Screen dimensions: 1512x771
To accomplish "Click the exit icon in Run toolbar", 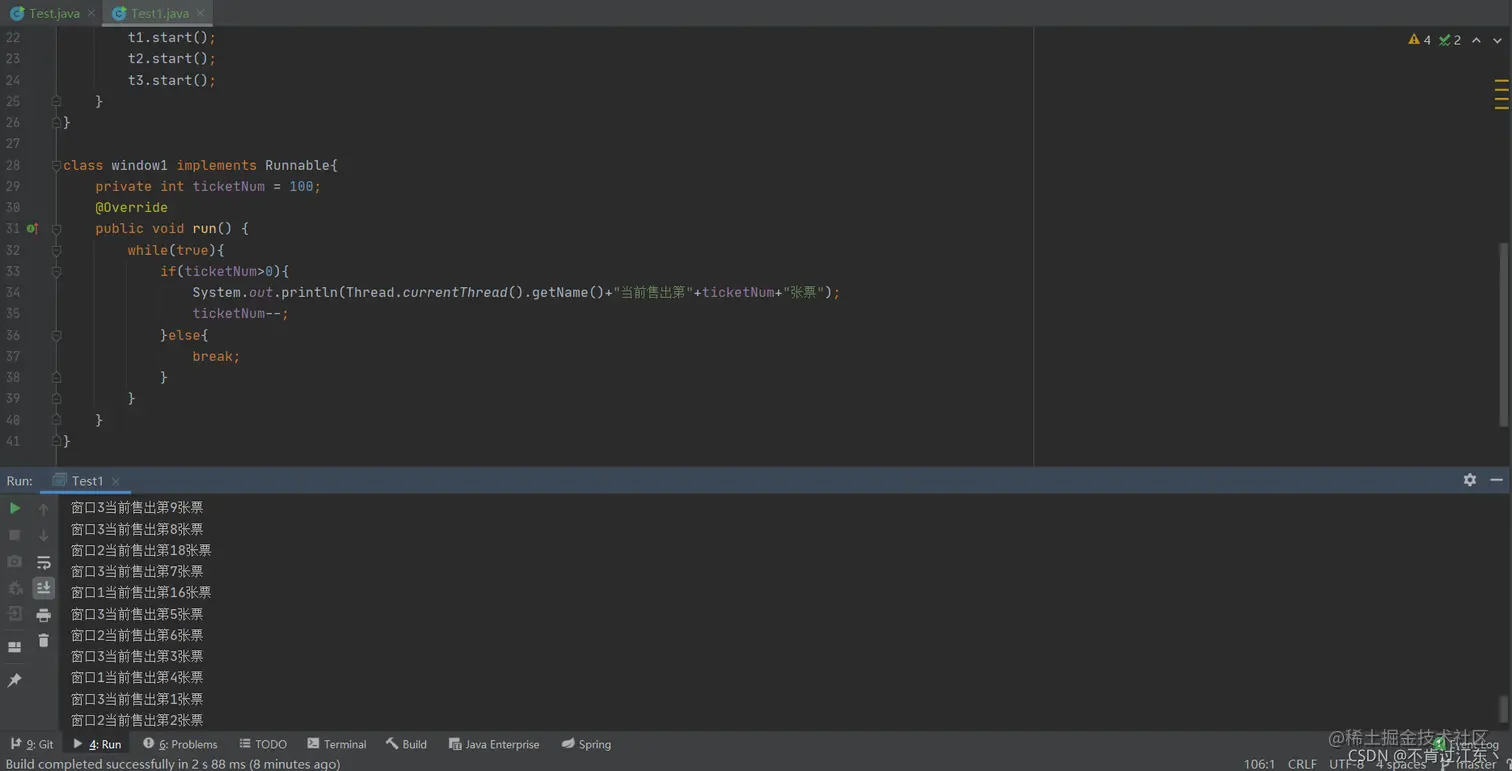I will click(15, 614).
